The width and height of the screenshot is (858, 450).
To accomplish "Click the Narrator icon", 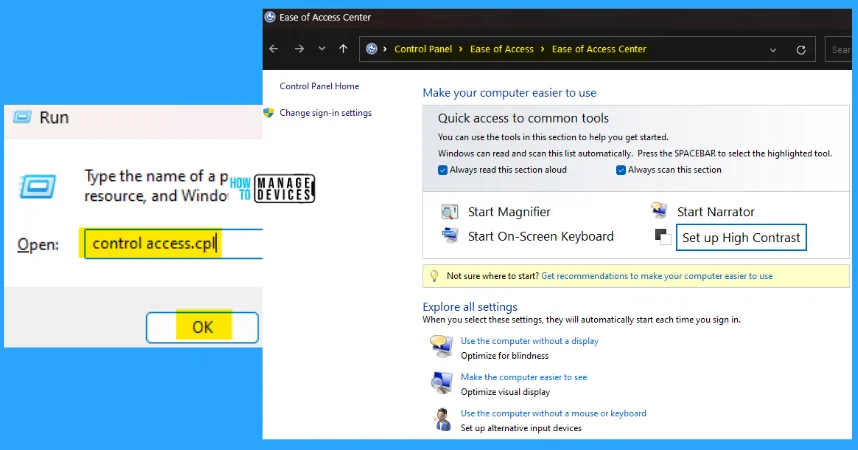I will tap(659, 210).
